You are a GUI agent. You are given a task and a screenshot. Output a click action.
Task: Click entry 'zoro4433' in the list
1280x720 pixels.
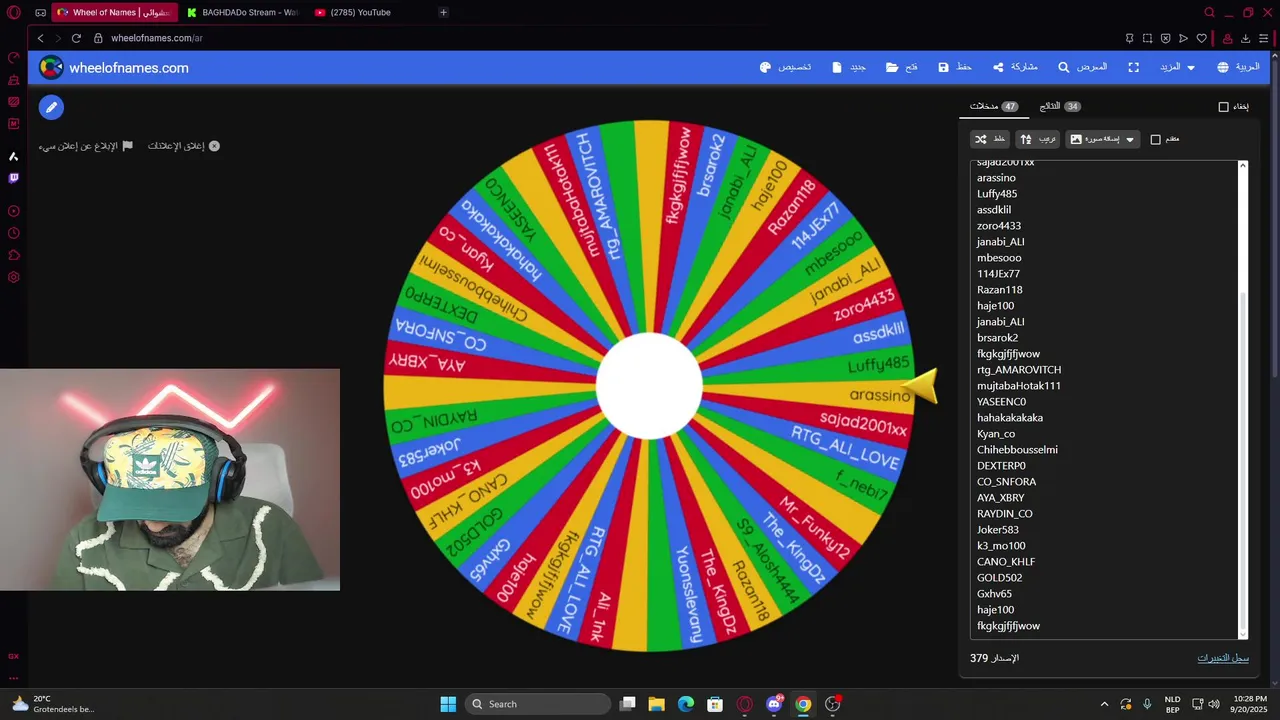pos(999,226)
